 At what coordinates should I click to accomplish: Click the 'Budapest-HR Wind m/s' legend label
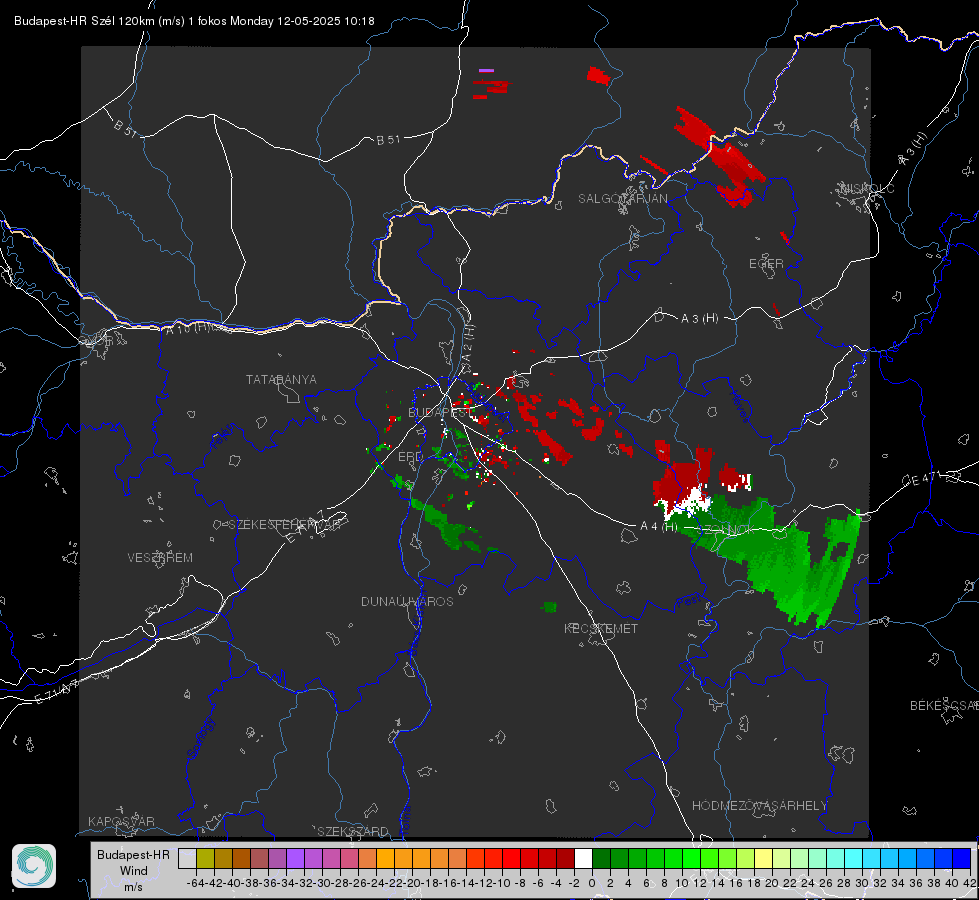click(x=133, y=870)
